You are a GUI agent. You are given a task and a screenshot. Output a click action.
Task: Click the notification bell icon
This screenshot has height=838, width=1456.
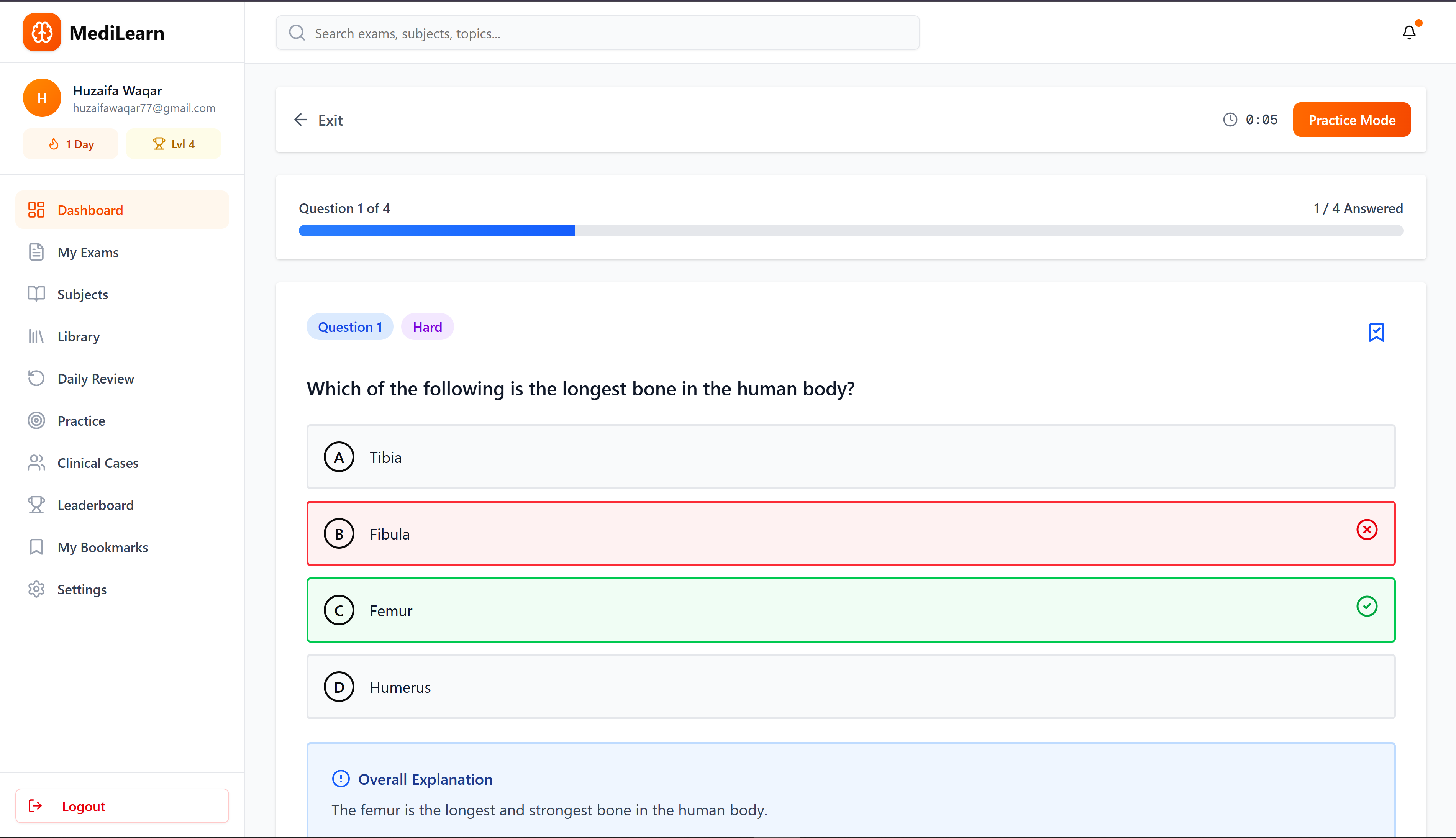1408,33
